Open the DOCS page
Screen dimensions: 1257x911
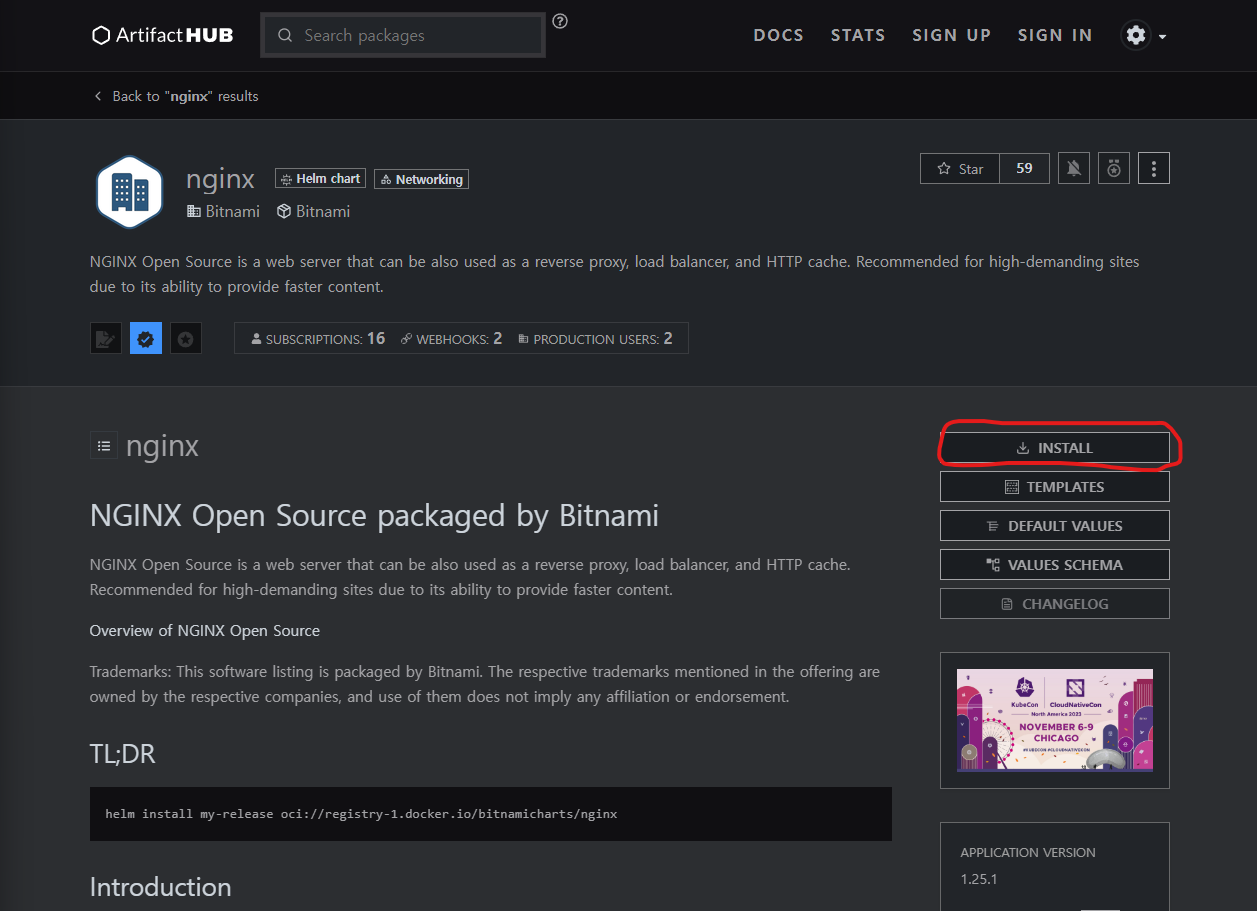tap(778, 35)
